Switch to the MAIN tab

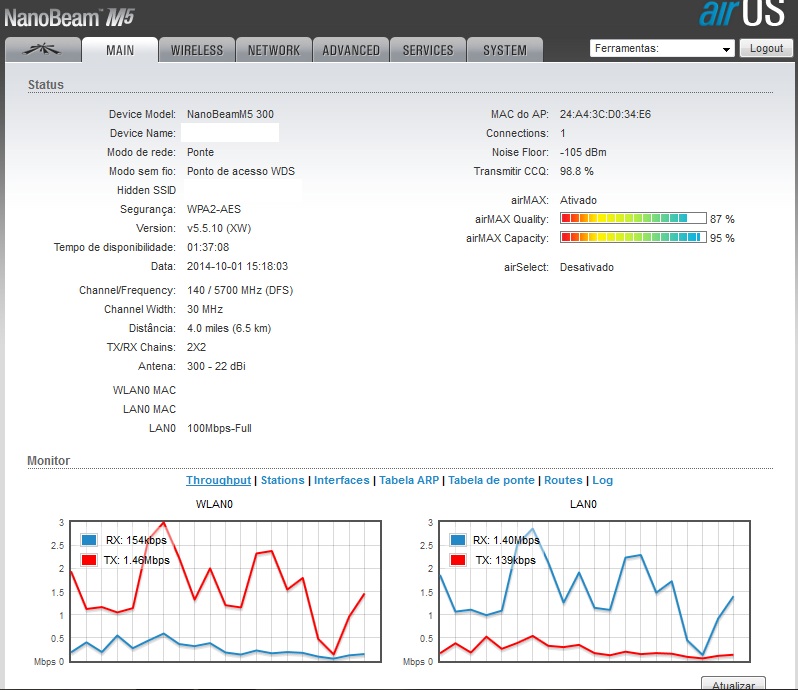click(x=120, y=50)
